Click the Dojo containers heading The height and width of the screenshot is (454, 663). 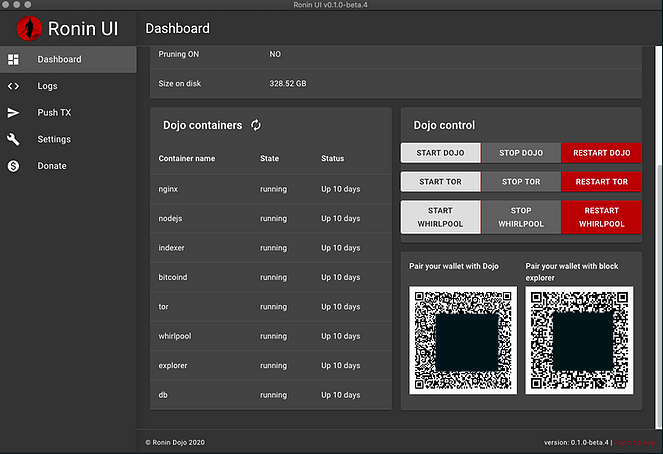tap(203, 125)
